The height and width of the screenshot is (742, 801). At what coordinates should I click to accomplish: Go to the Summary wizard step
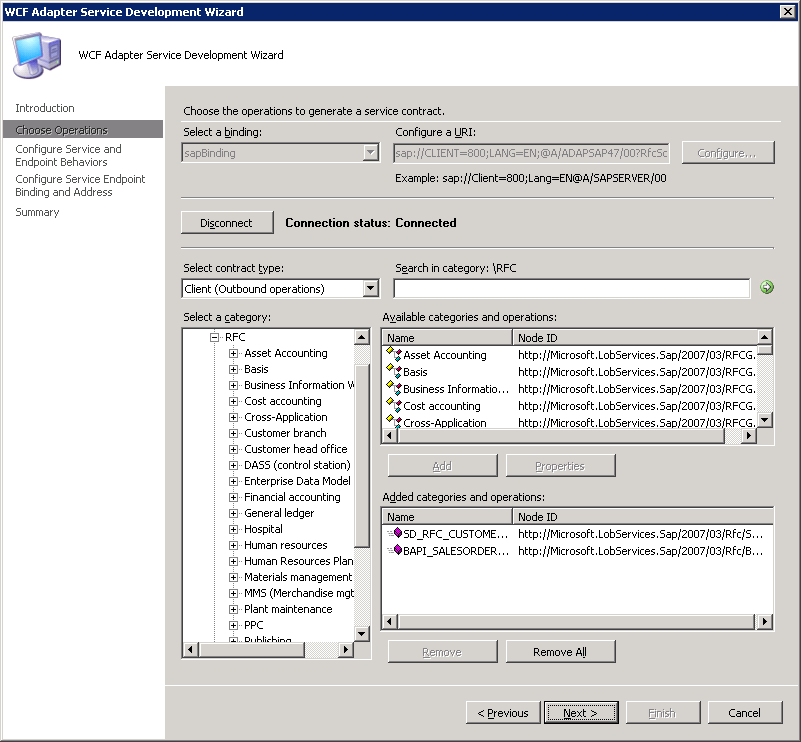(x=37, y=212)
